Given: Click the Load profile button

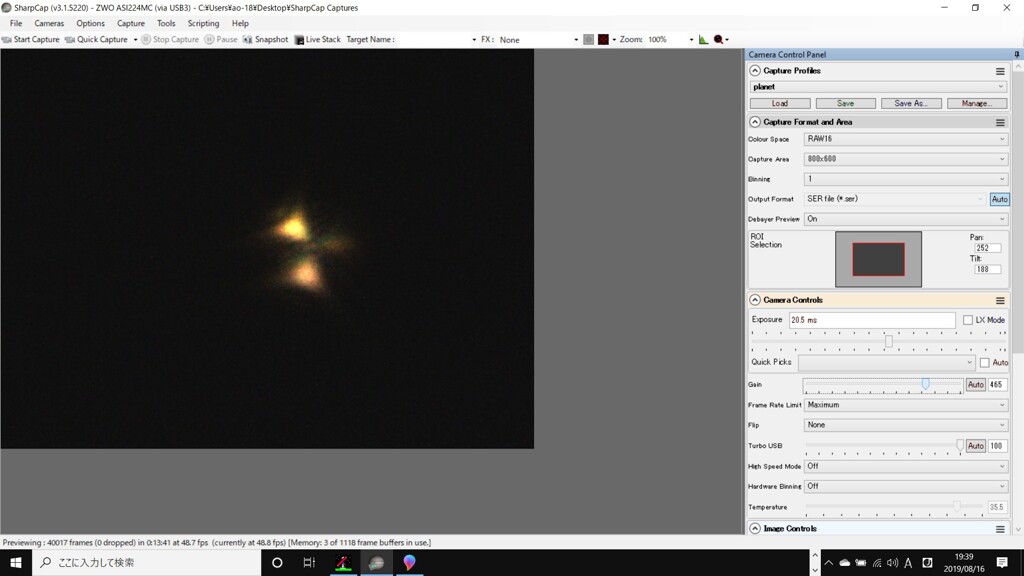Looking at the screenshot, I should [780, 104].
